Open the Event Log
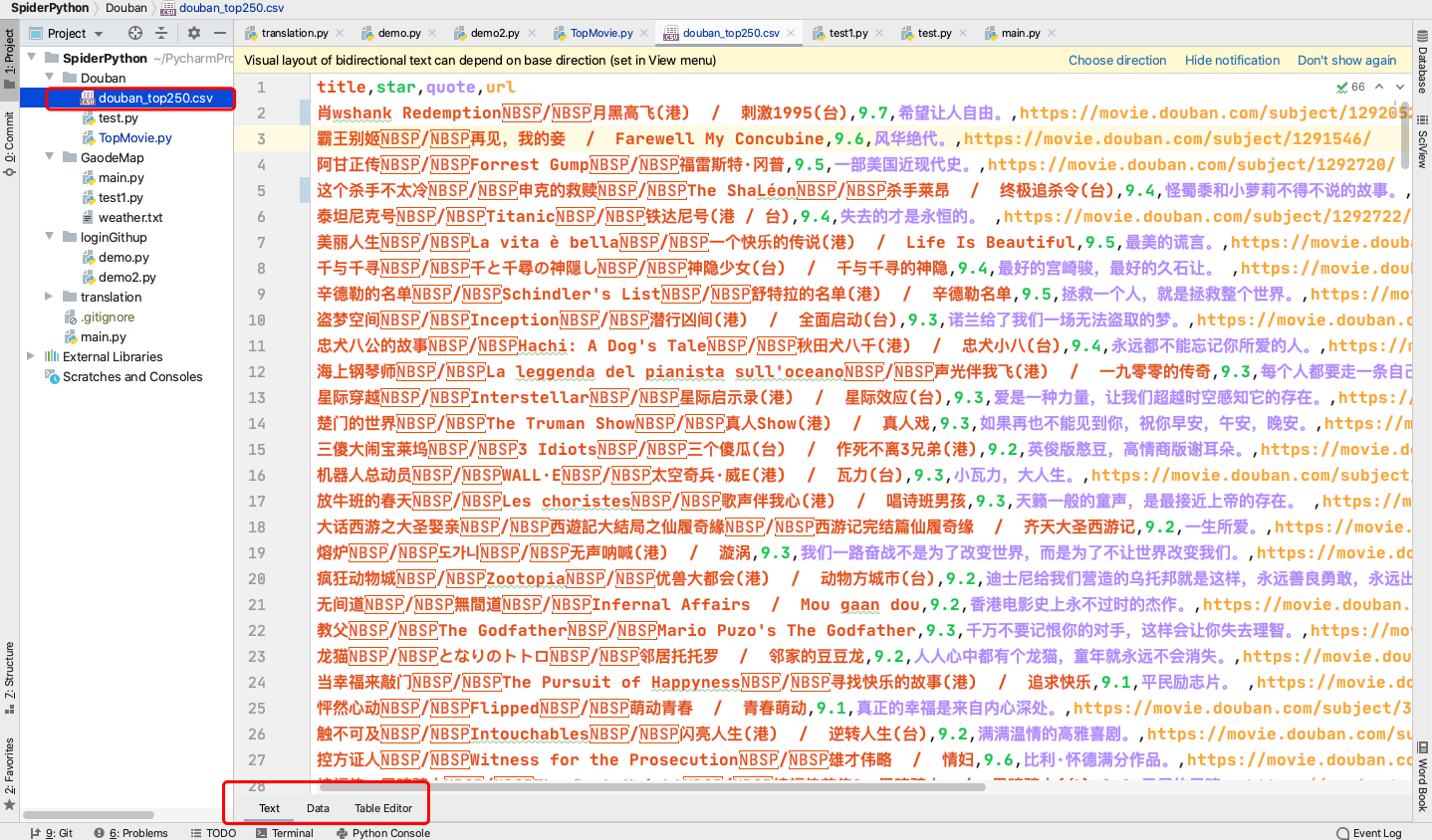The image size is (1432, 840). coord(1369,833)
